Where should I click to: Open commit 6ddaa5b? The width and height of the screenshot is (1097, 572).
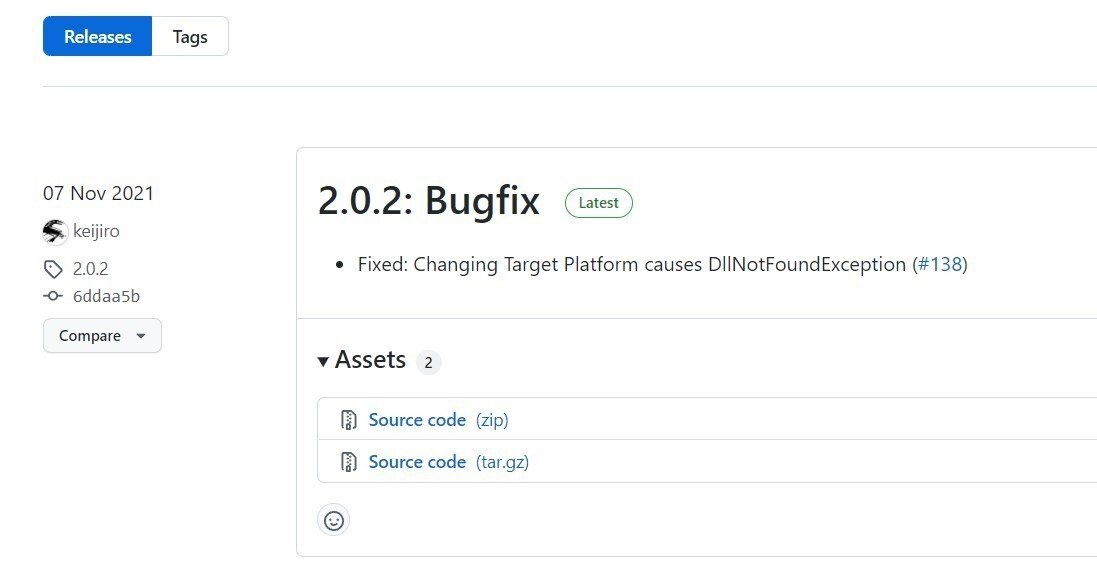point(106,296)
